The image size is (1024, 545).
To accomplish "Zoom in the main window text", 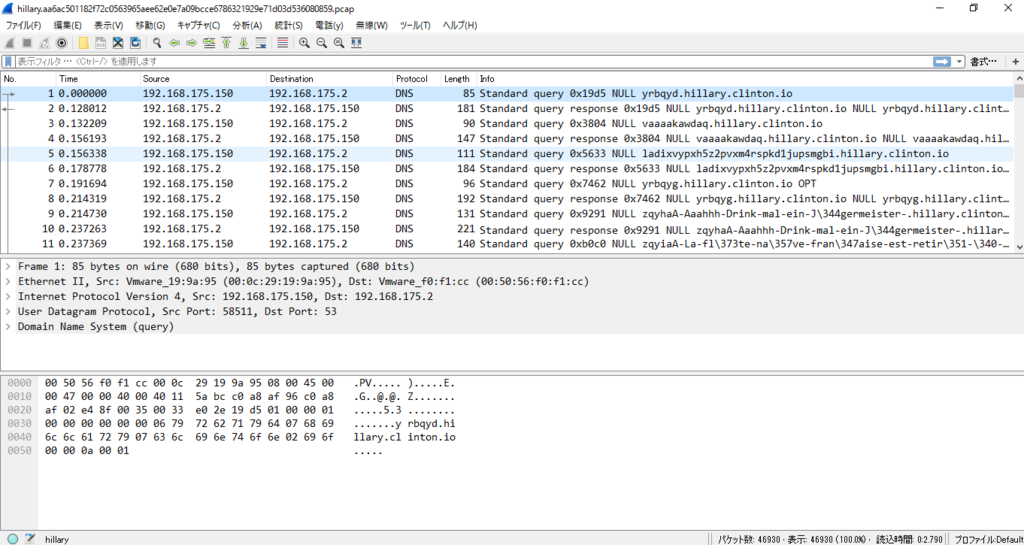I will (304, 43).
